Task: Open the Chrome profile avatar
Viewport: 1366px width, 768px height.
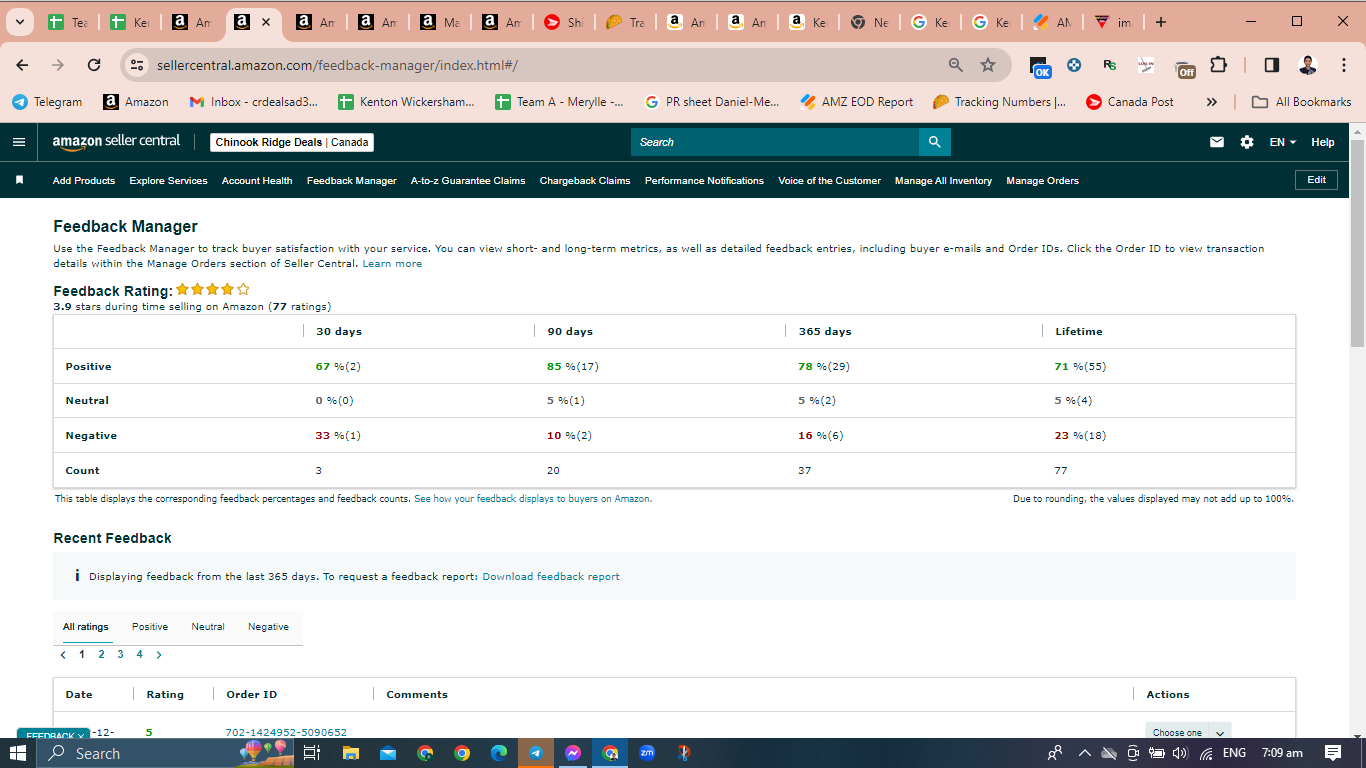Action: (1308, 65)
